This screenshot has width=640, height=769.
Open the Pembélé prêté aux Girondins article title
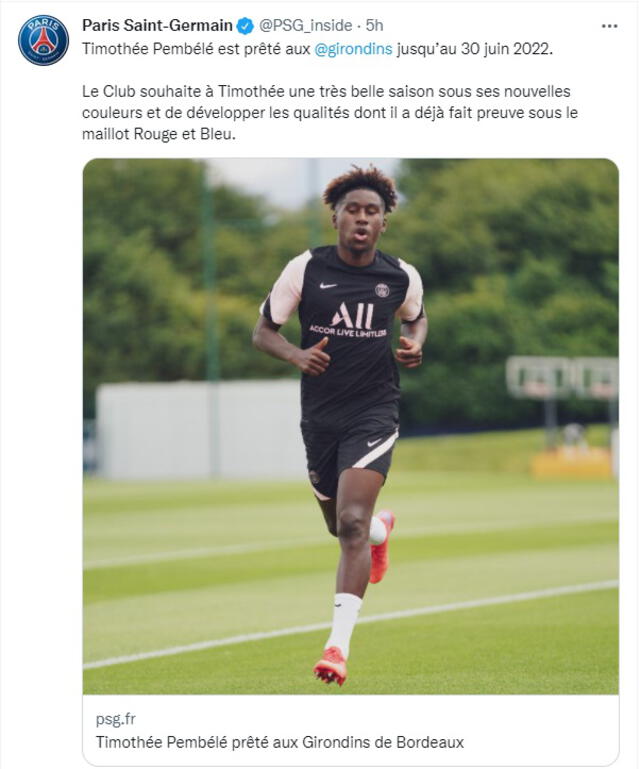click(x=280, y=742)
